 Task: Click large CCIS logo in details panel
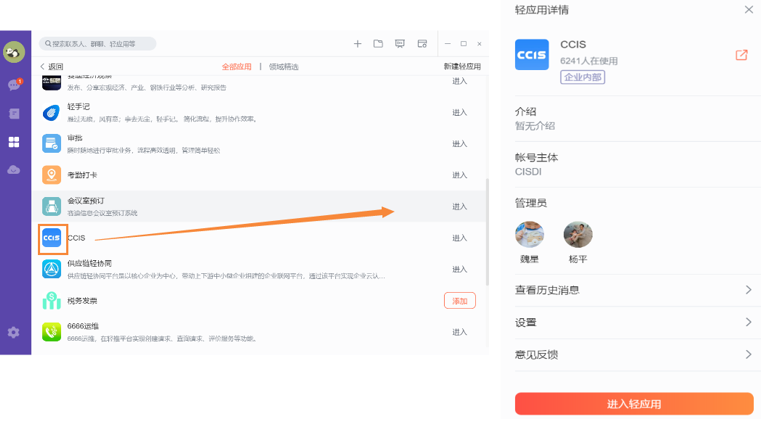tap(532, 55)
